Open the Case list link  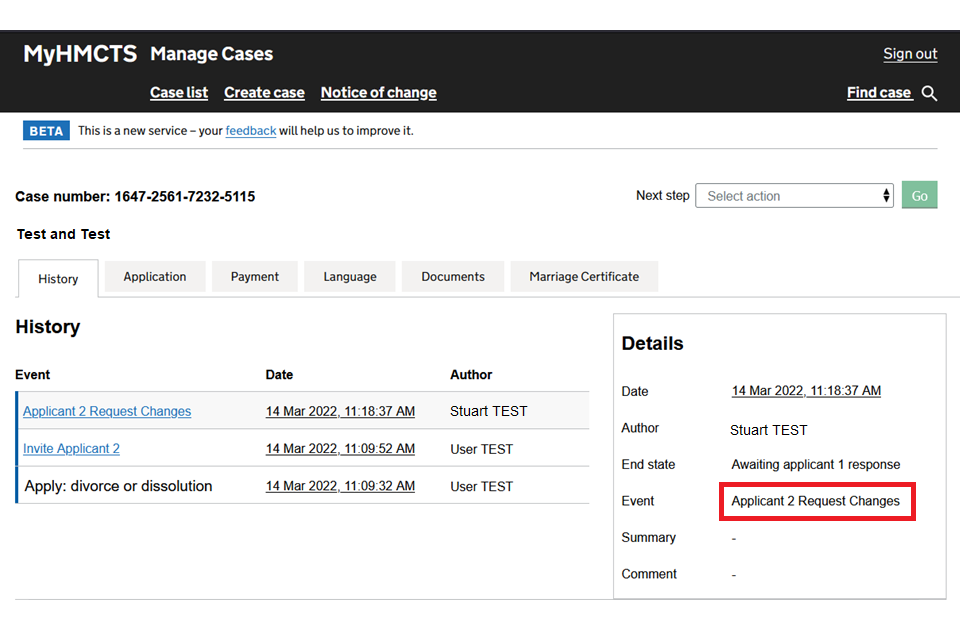[x=179, y=92]
